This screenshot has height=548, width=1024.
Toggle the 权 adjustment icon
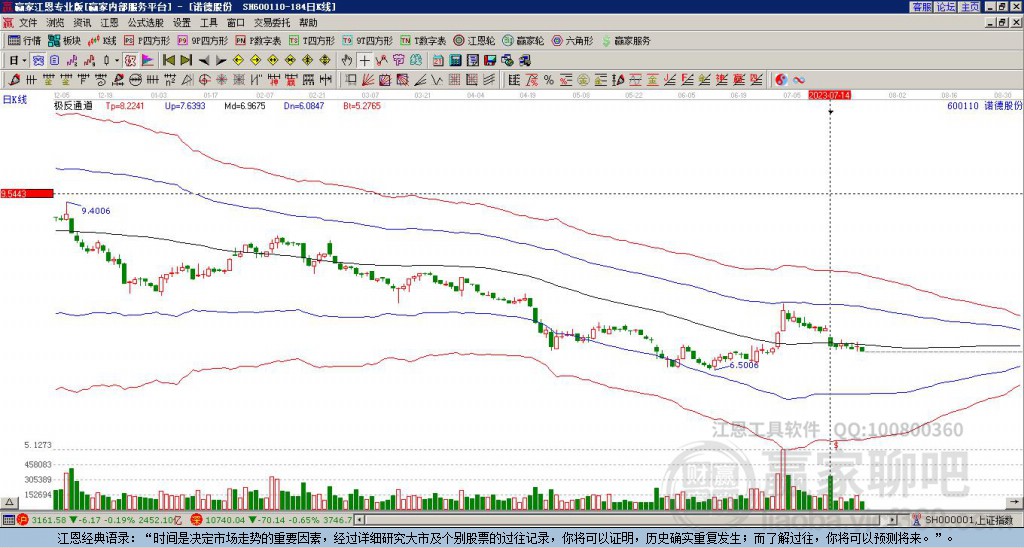coord(130,60)
